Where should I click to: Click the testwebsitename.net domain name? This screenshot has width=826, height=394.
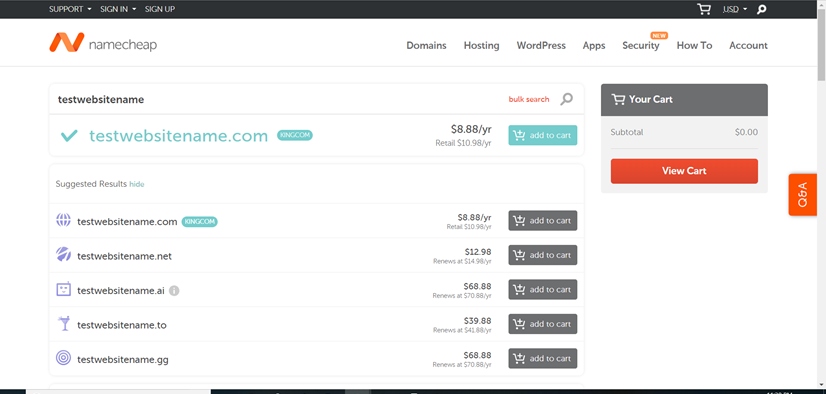(124, 257)
